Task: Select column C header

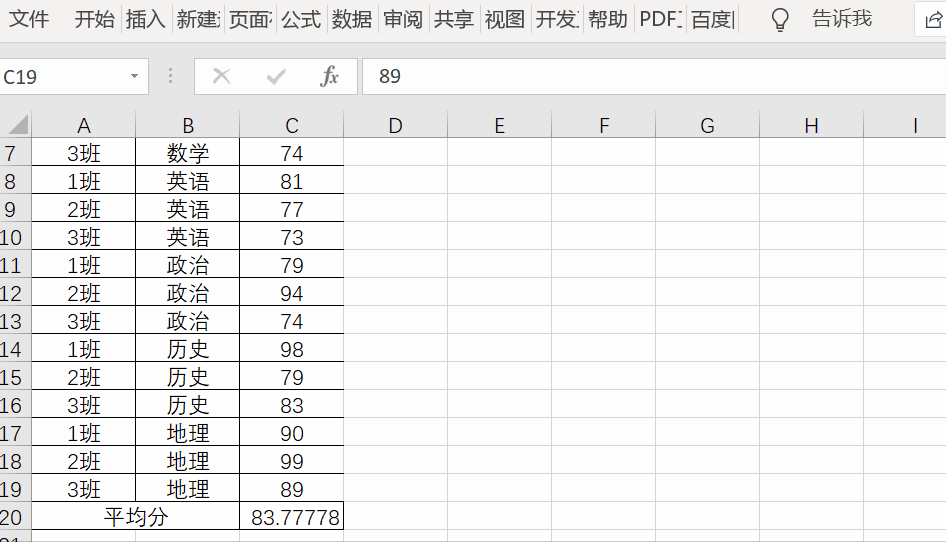Action: 292,125
